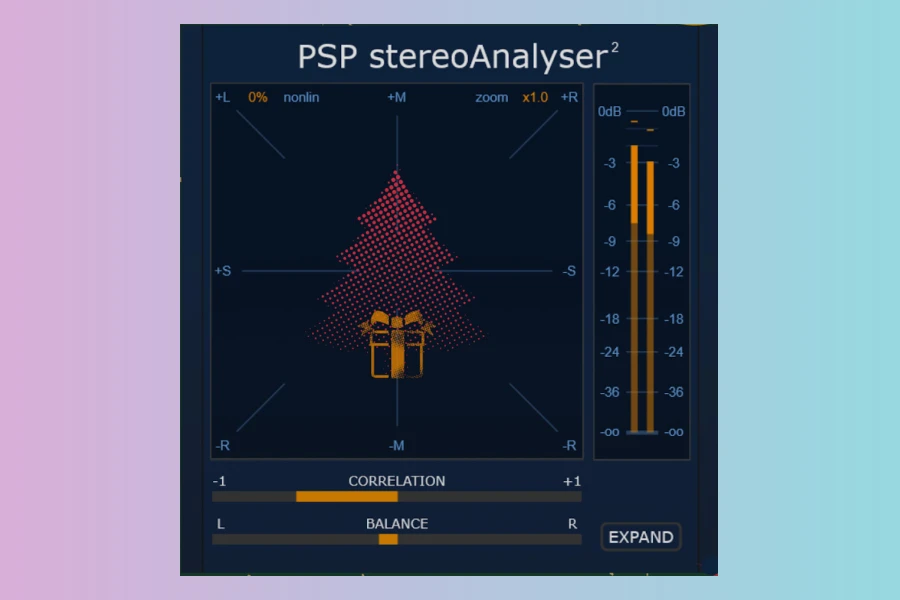Expand the plugin with the EXPAND button

pos(641,537)
